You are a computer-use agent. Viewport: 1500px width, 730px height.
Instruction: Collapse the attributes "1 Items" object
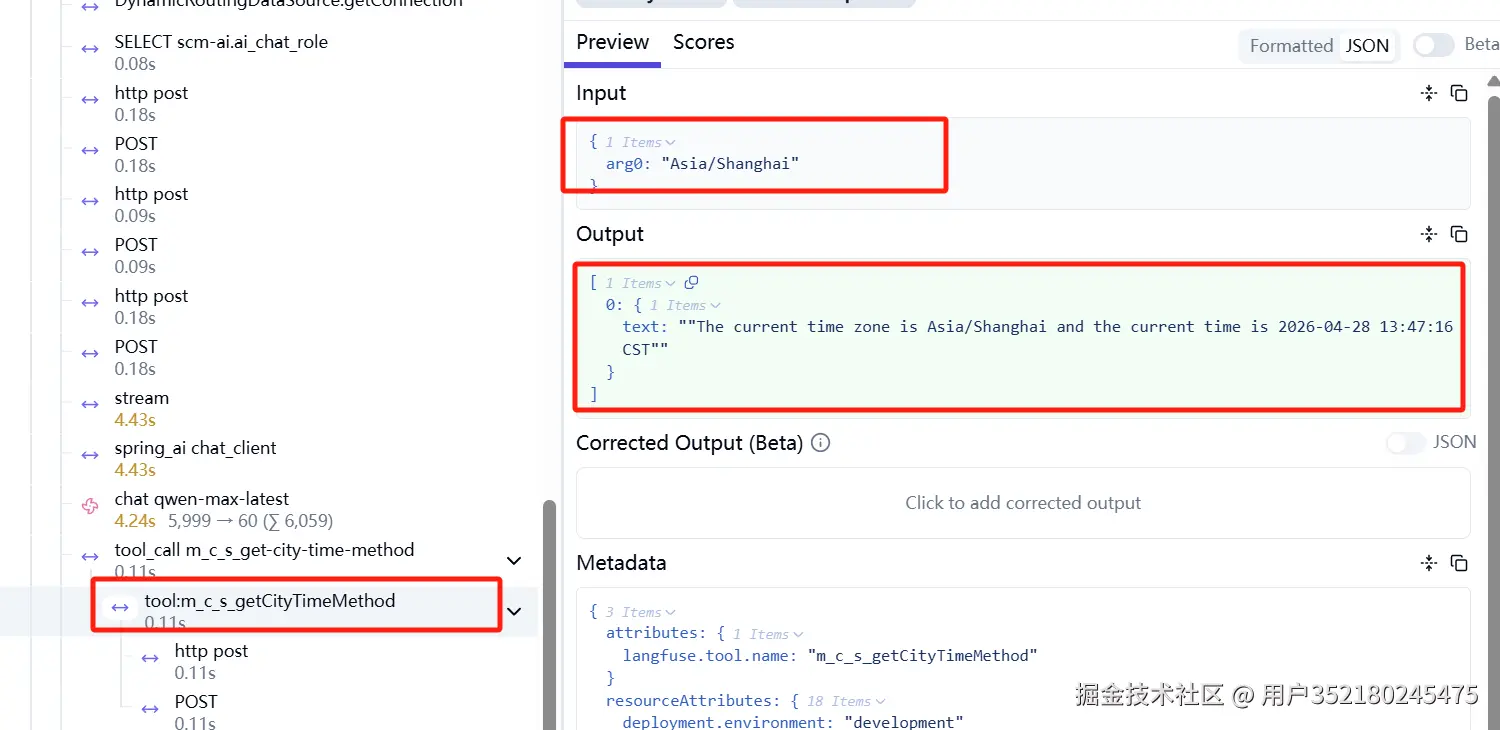(768, 634)
